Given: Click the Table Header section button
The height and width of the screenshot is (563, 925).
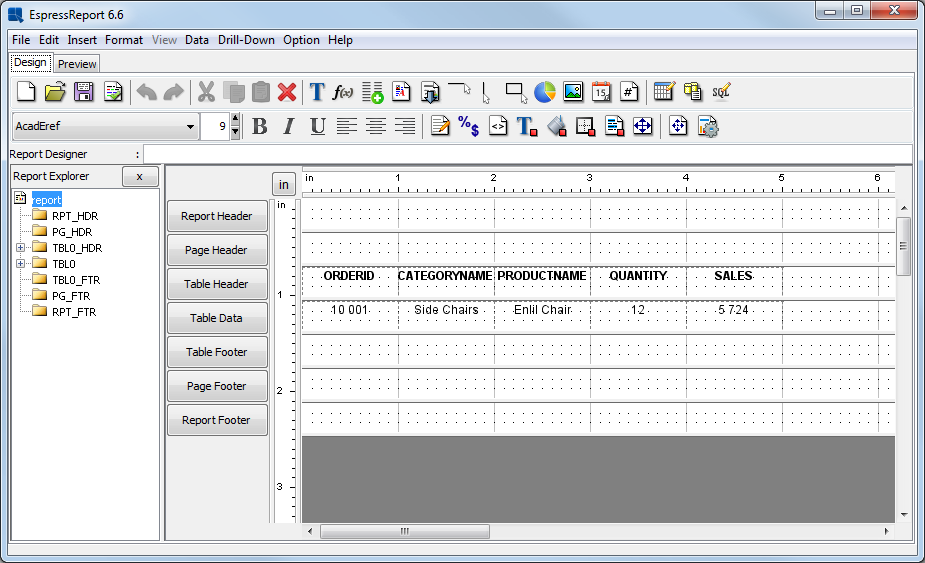Looking at the screenshot, I should coord(217,284).
